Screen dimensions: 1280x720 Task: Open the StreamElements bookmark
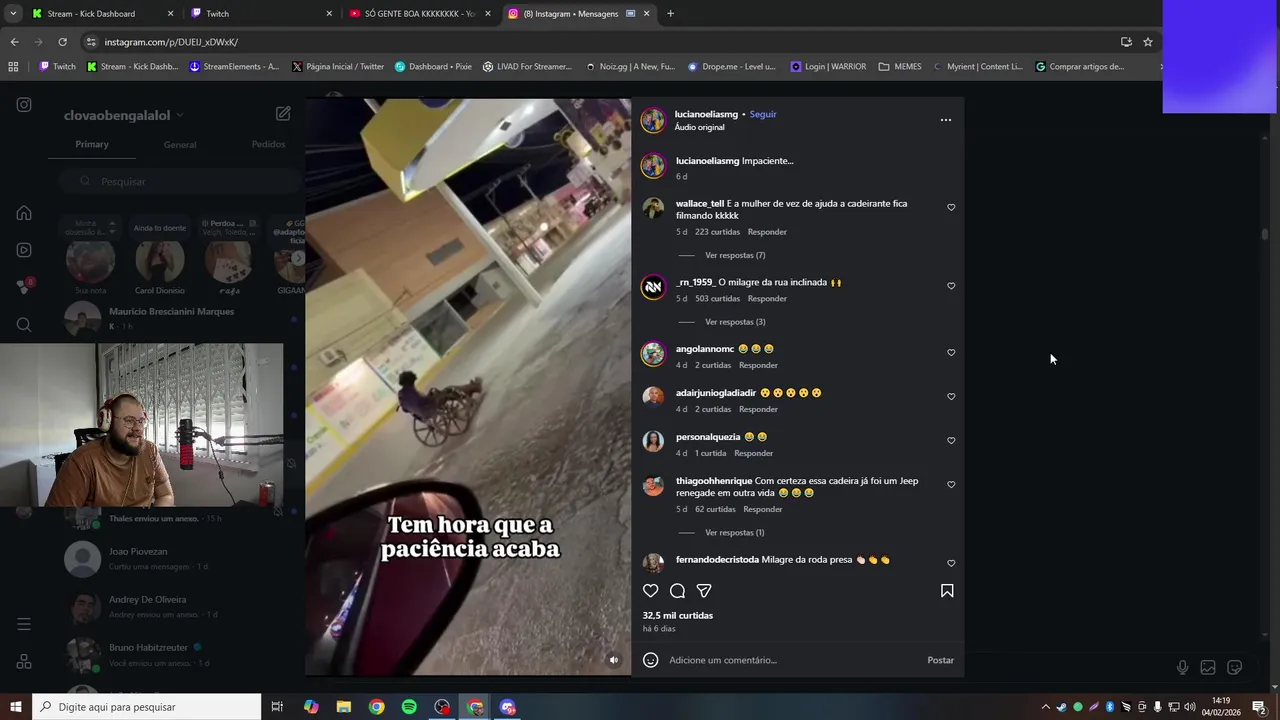234,67
